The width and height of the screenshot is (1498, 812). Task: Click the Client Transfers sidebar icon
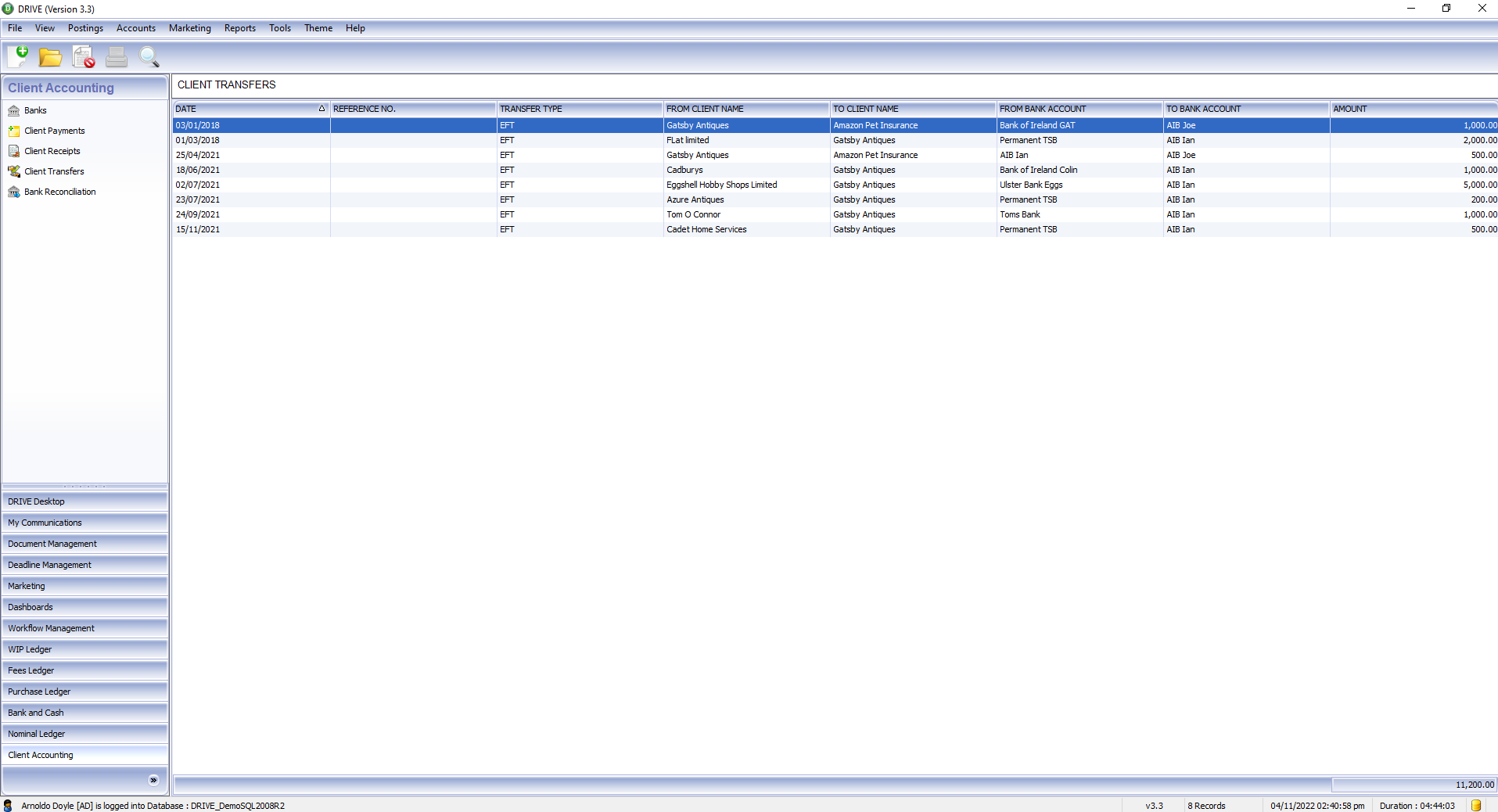pos(14,171)
